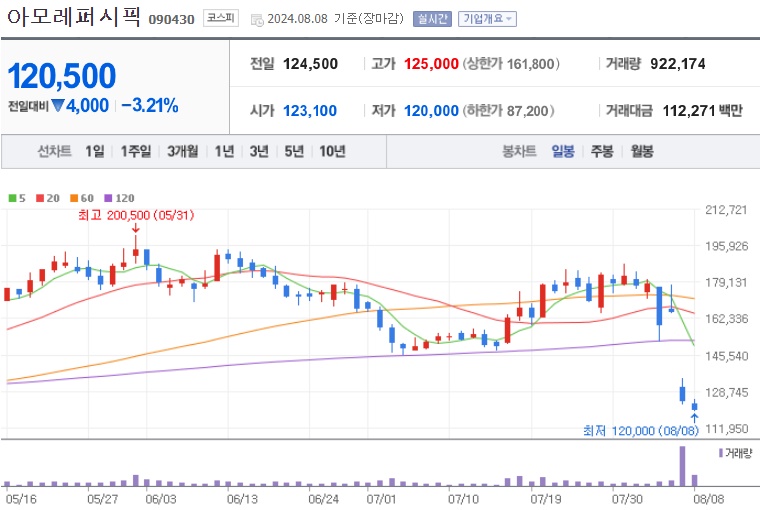
Task: Click the last blue candlestick on 08/08
Action: pyautogui.click(x=694, y=406)
